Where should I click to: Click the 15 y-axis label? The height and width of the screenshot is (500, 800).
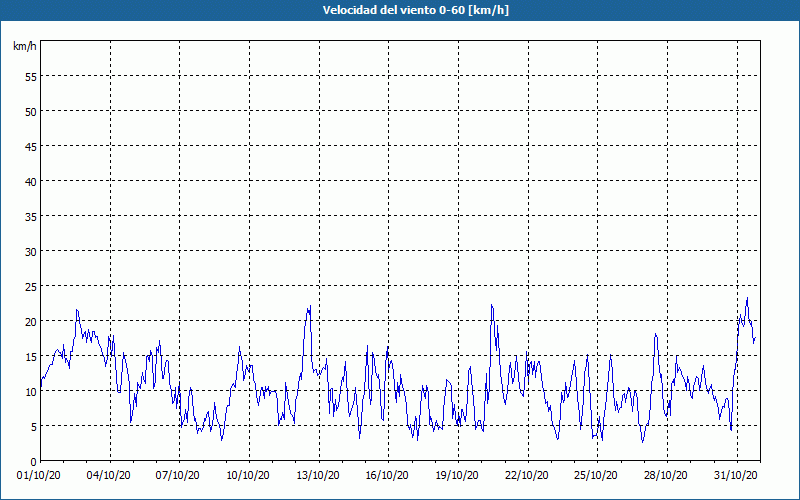pos(31,357)
